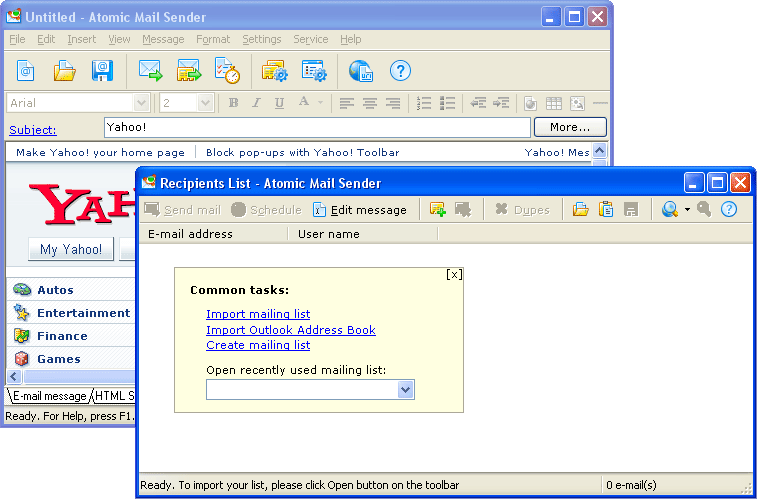The width and height of the screenshot is (757, 499).
Task: Open mailing list via folder icon in Recipients List
Action: coord(581,209)
